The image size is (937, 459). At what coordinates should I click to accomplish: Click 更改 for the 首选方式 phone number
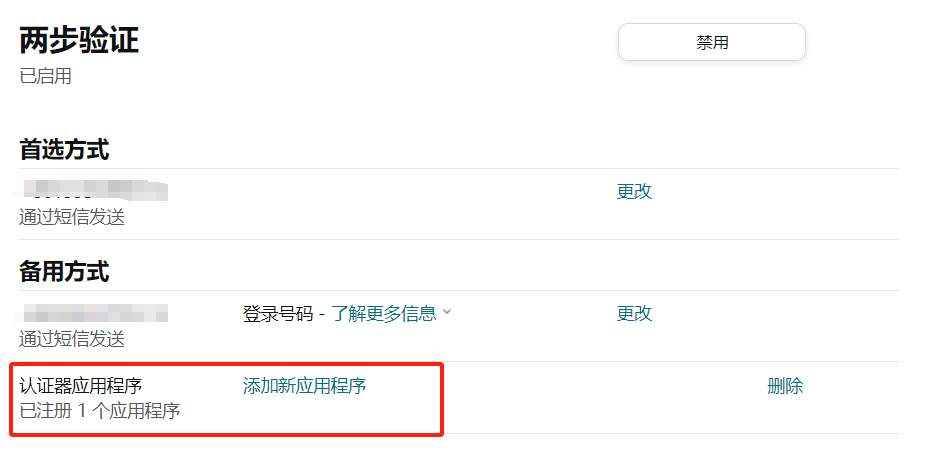(x=634, y=191)
